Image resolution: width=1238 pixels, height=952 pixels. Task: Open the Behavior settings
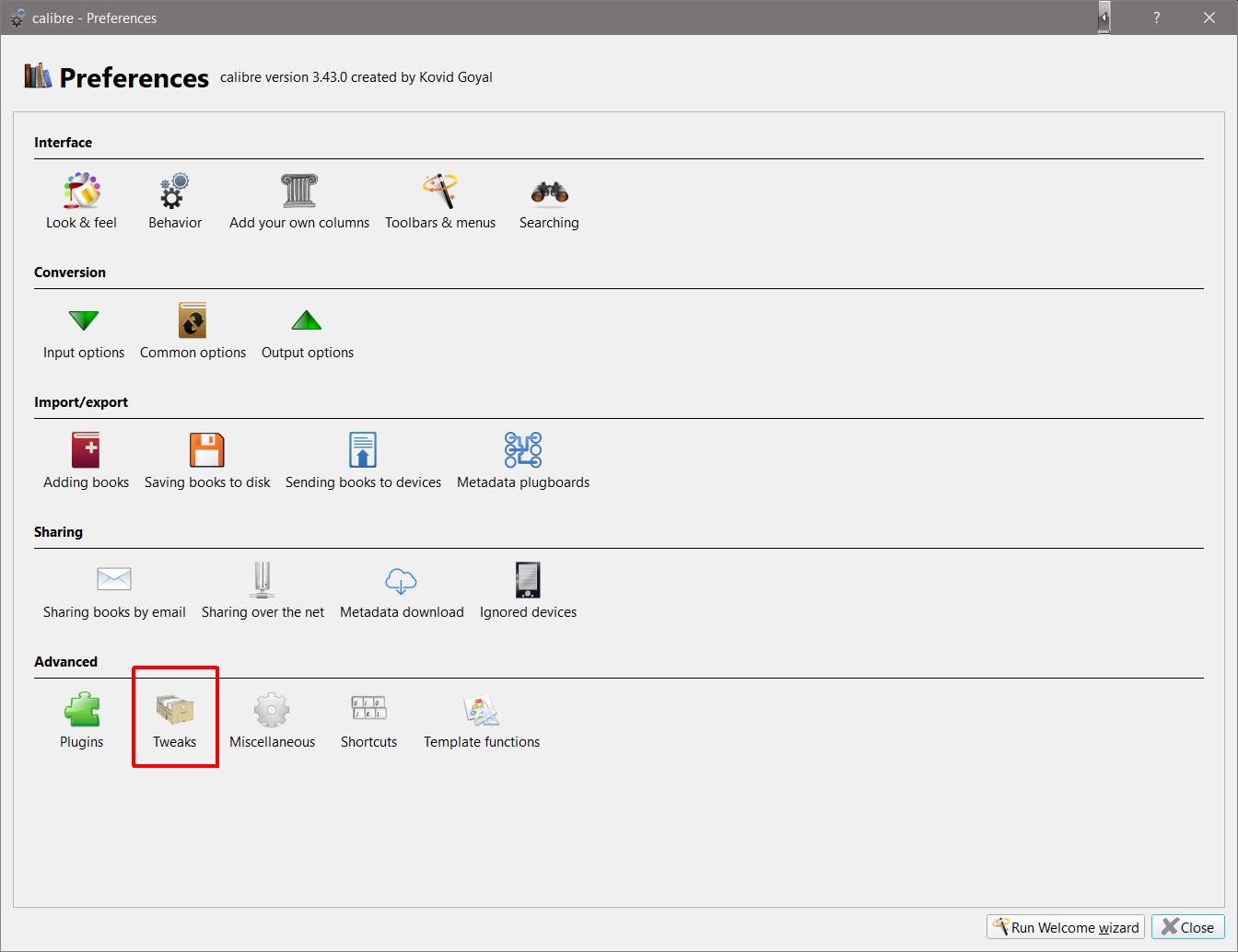point(175,201)
